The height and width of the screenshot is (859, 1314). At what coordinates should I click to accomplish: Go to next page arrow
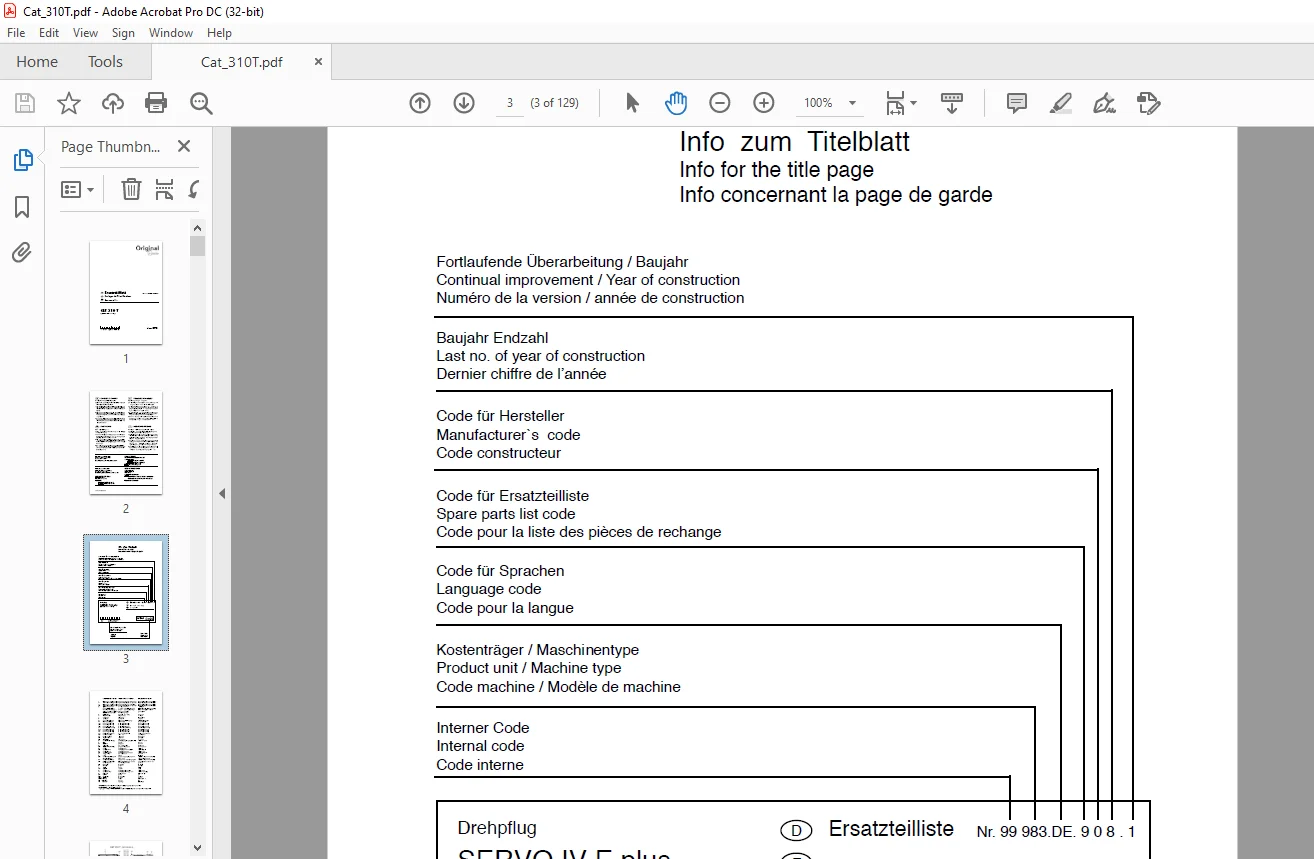click(x=464, y=103)
